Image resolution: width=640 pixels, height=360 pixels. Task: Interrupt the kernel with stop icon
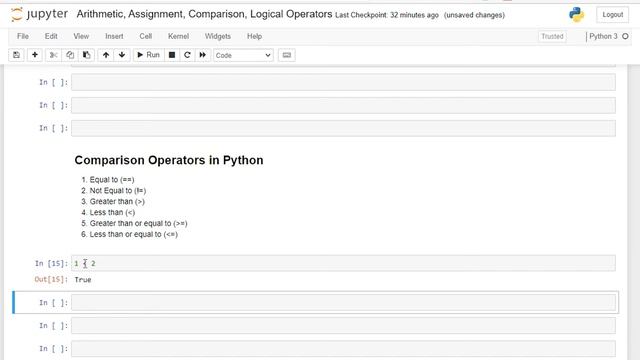(172, 55)
